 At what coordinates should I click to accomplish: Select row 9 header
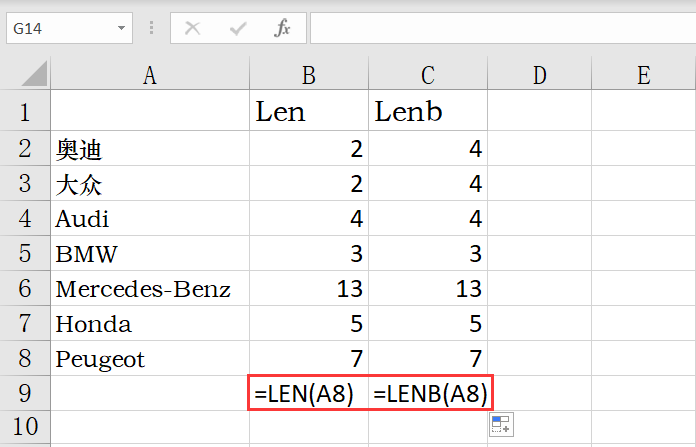click(x=25, y=393)
